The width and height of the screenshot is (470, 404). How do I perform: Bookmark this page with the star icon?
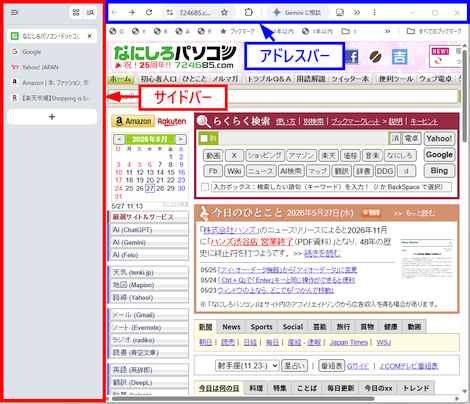pyautogui.click(x=225, y=13)
